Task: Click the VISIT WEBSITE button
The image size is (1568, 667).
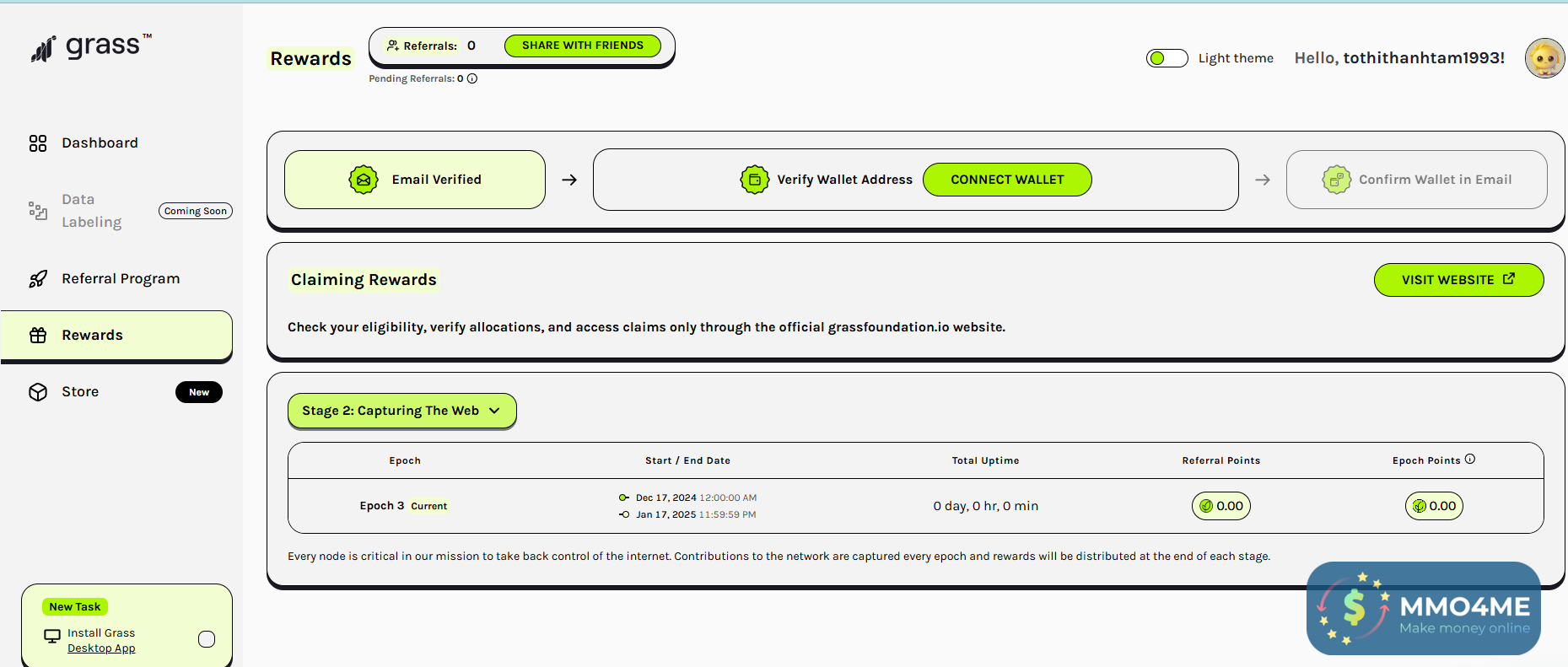Action: click(1458, 280)
